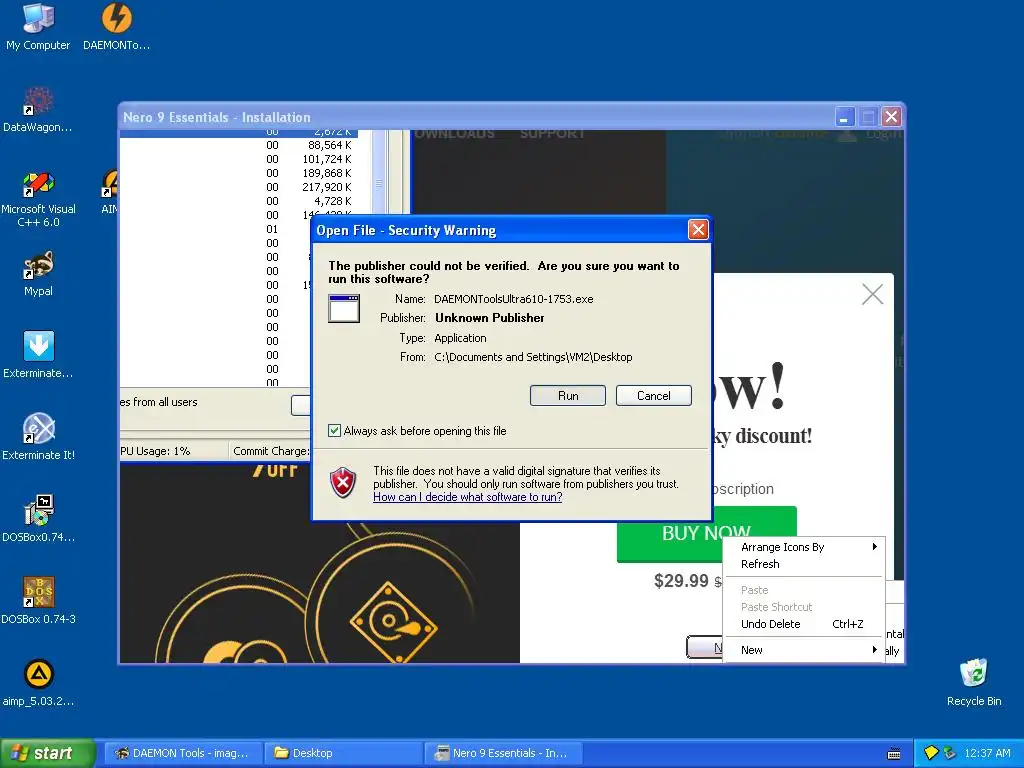Click the keyboard icon on the taskbar
The image size is (1024, 768).
(x=894, y=754)
